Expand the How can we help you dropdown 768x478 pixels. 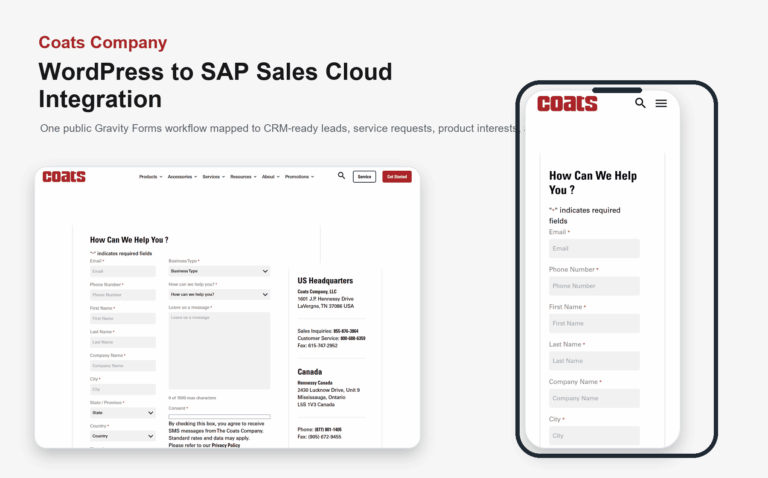[219, 294]
